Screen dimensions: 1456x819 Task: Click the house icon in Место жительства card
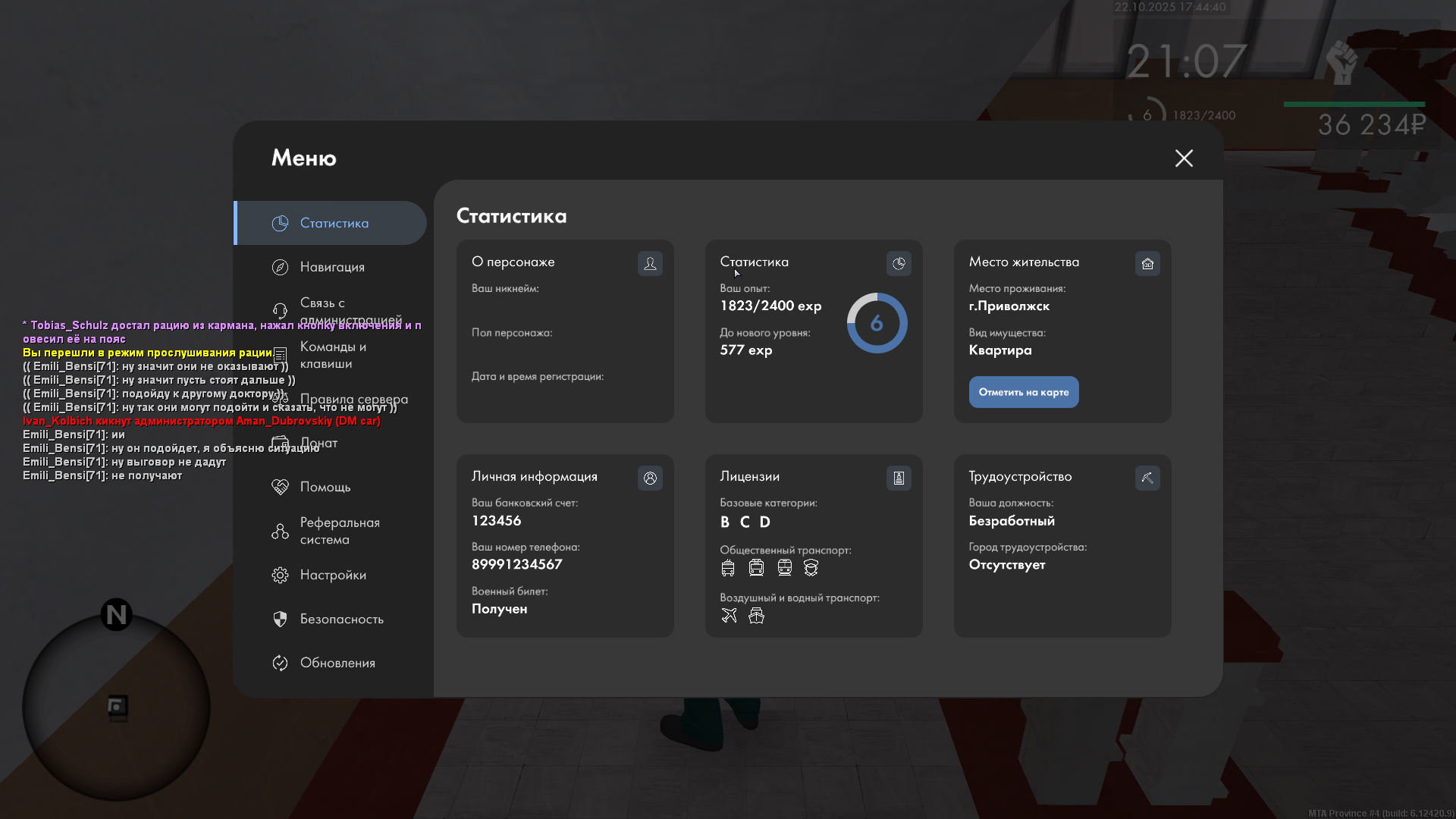click(x=1147, y=264)
